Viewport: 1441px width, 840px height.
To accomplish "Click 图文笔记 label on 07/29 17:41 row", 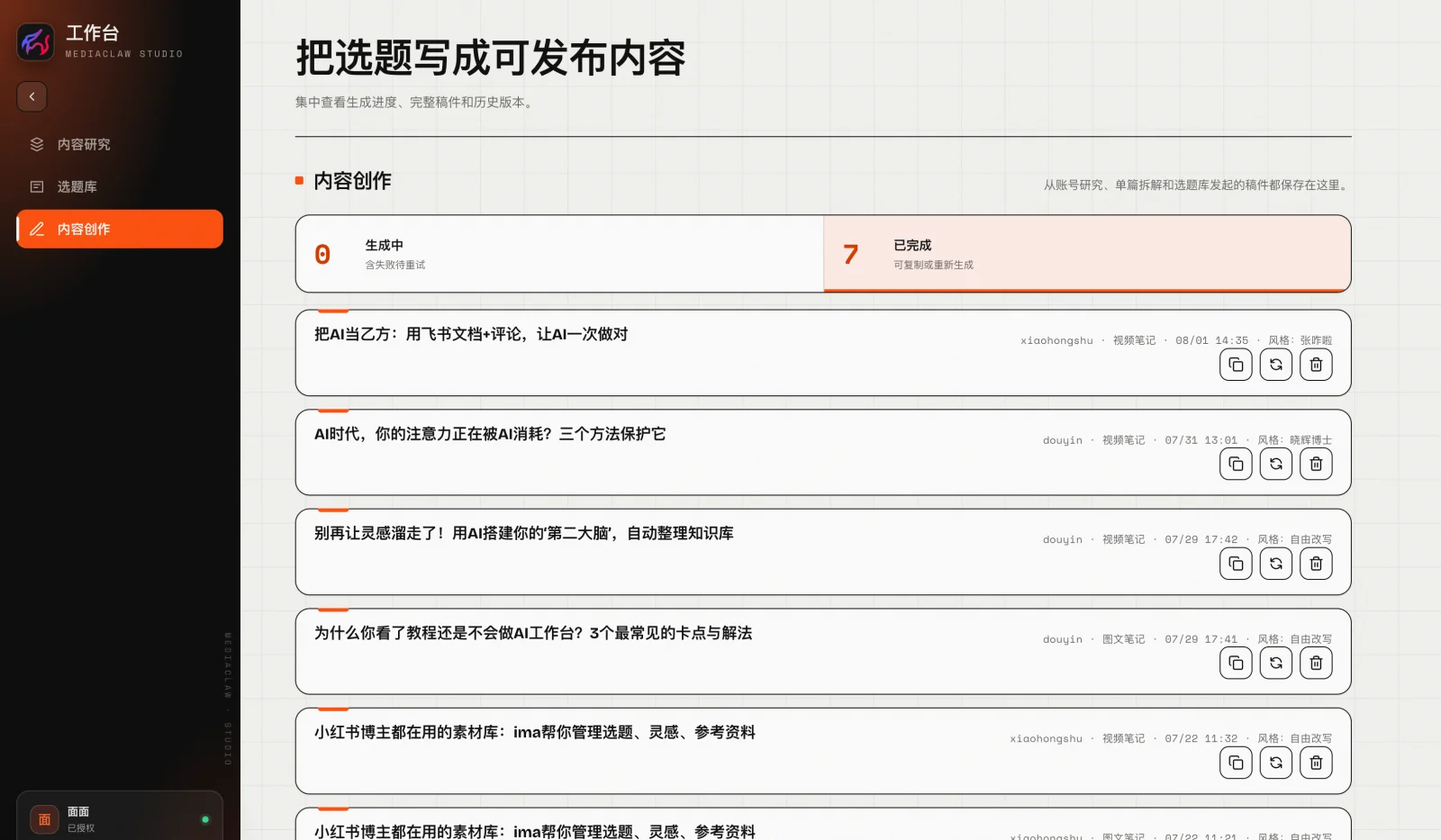I will click(1124, 639).
